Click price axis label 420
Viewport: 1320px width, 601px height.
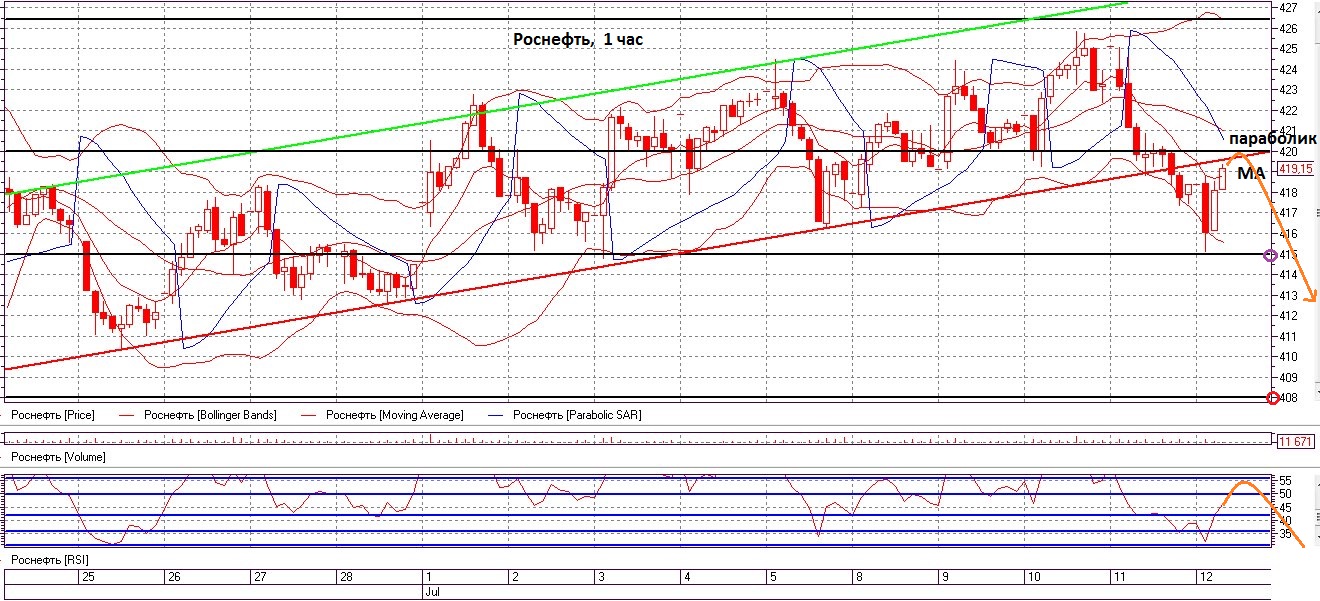(1287, 151)
